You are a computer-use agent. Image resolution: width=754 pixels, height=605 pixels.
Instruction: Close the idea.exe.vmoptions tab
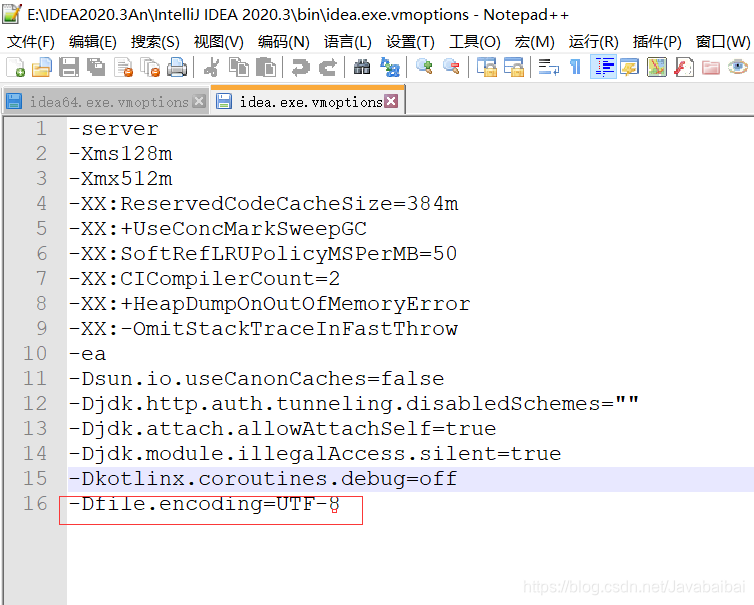click(x=391, y=101)
